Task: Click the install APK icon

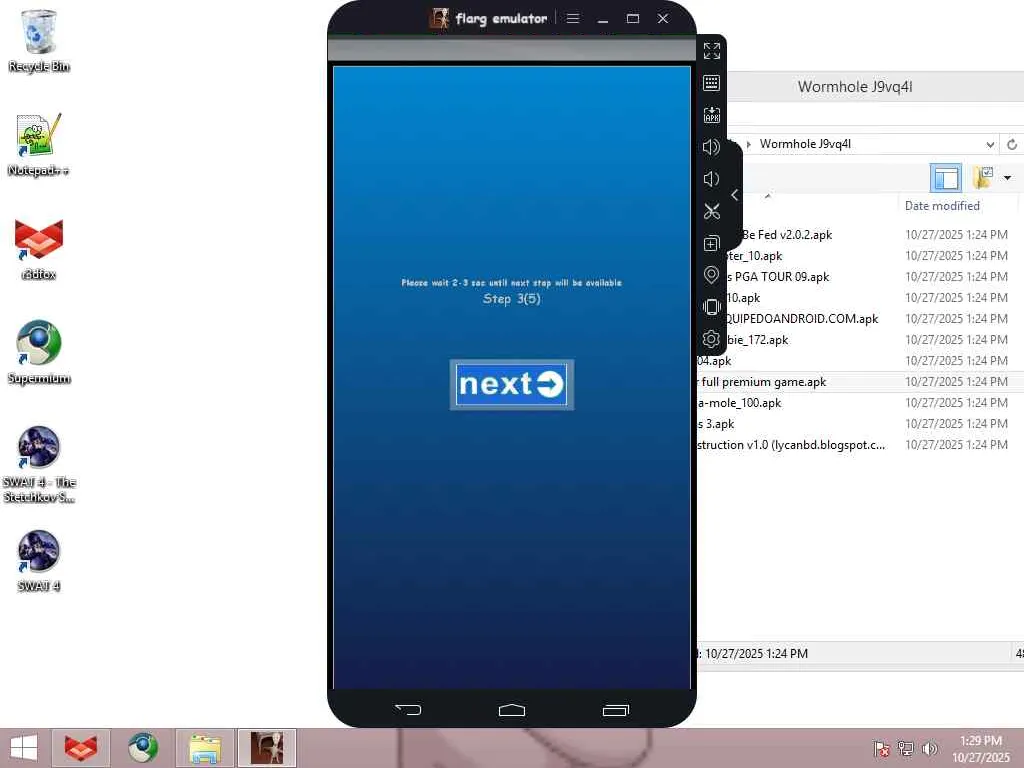Action: point(711,115)
